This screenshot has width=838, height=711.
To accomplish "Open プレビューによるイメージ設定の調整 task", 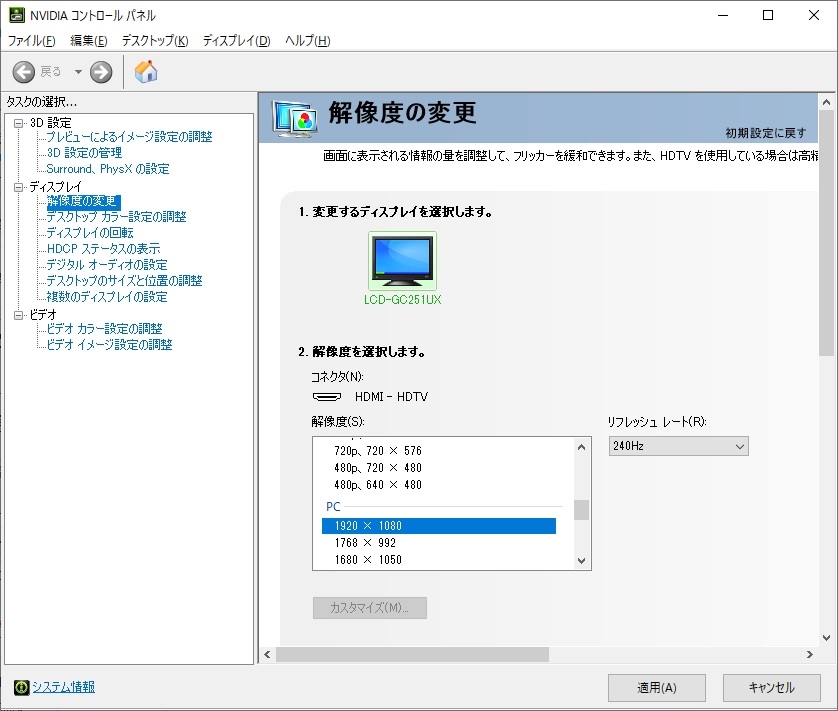I will [129, 137].
